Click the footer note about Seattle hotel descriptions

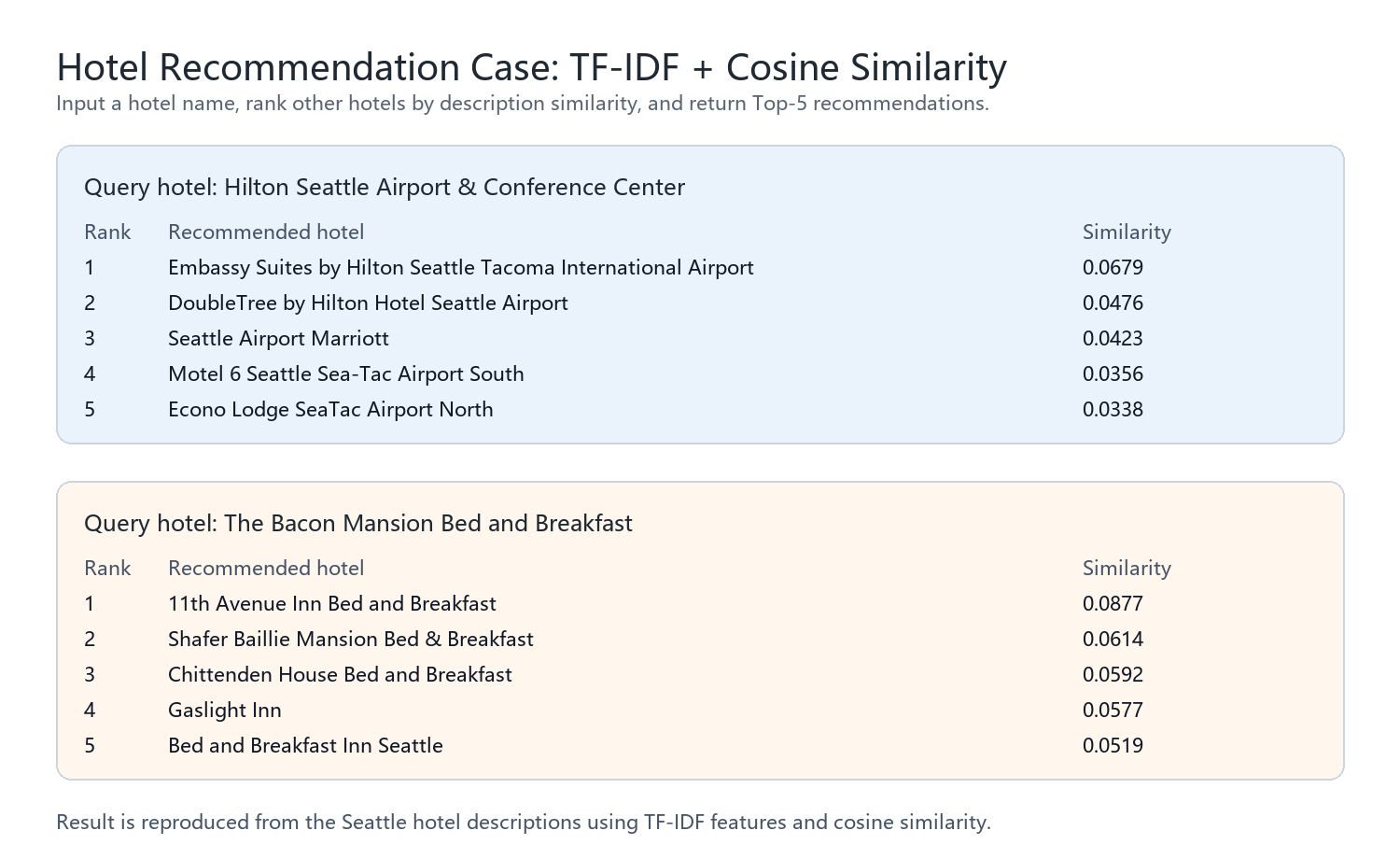pos(524,823)
